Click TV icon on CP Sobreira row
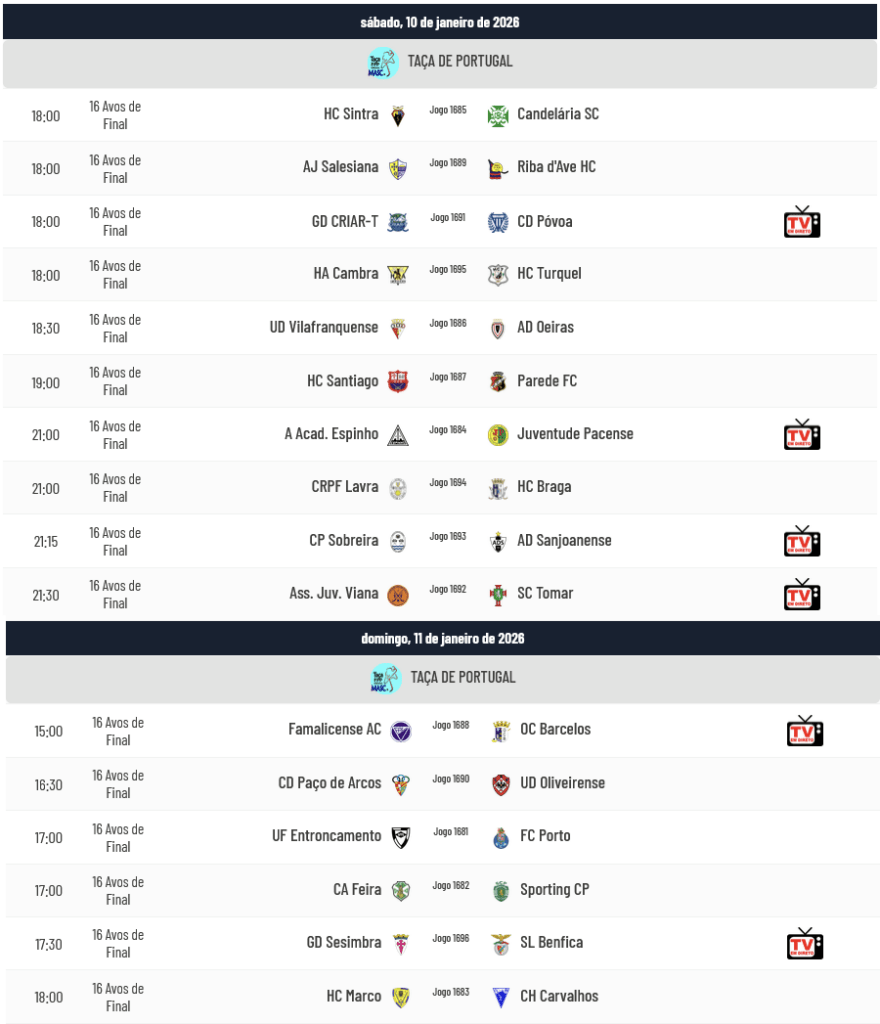 [801, 541]
